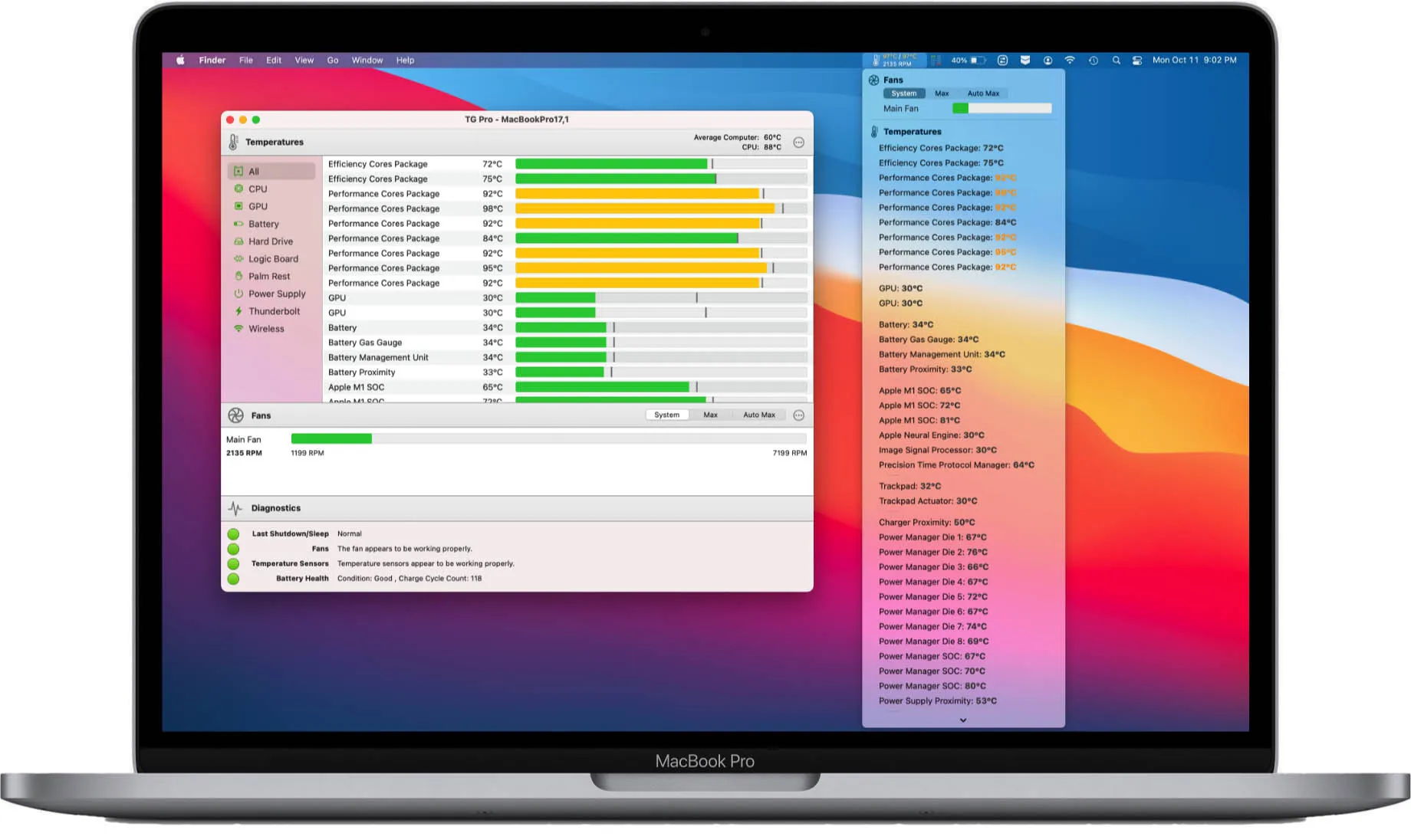This screenshot has width=1411, height=840.
Task: Select the Wireless sensor category
Action: [x=266, y=328]
